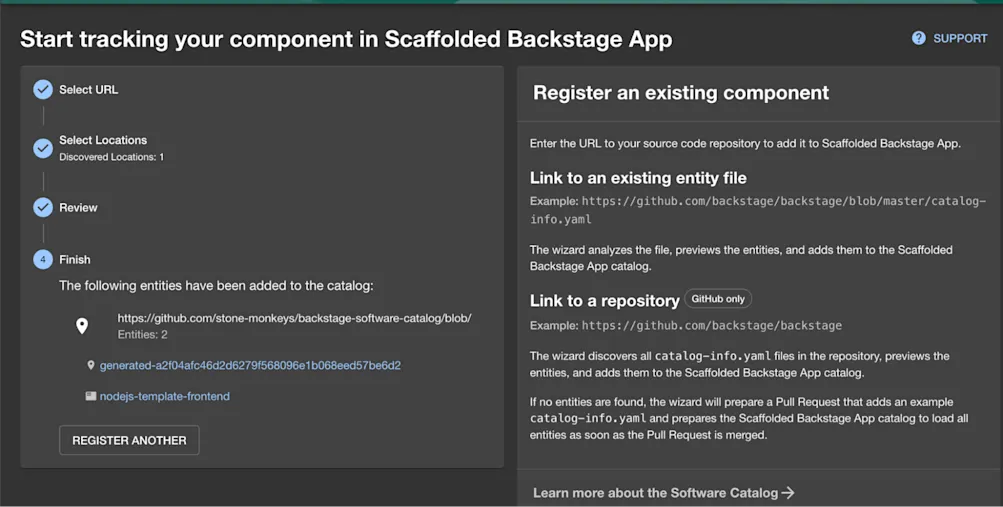Click the arrow icon after Learn more text
The width and height of the screenshot is (1003, 507).
(x=788, y=493)
